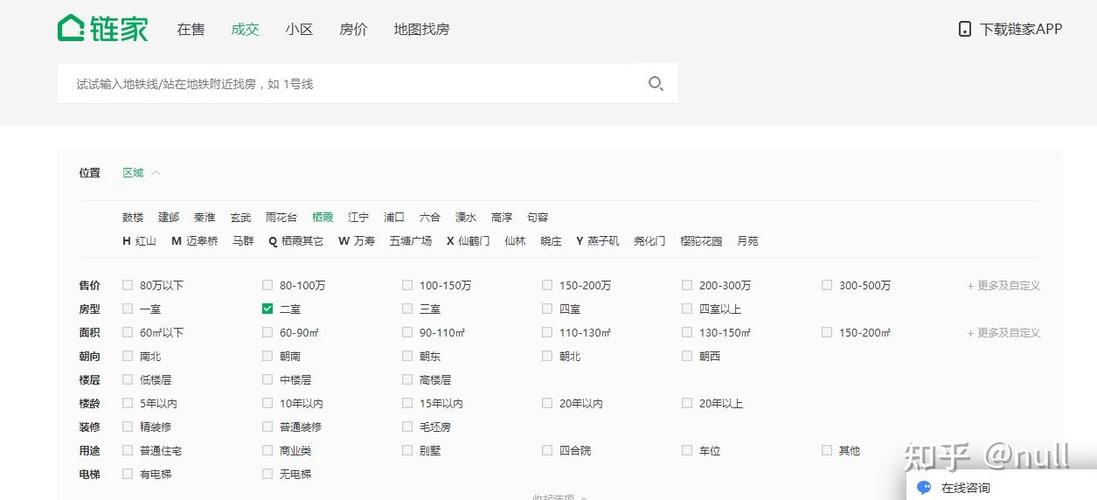
Task: Select the 栖霞 district
Action: 323,217
